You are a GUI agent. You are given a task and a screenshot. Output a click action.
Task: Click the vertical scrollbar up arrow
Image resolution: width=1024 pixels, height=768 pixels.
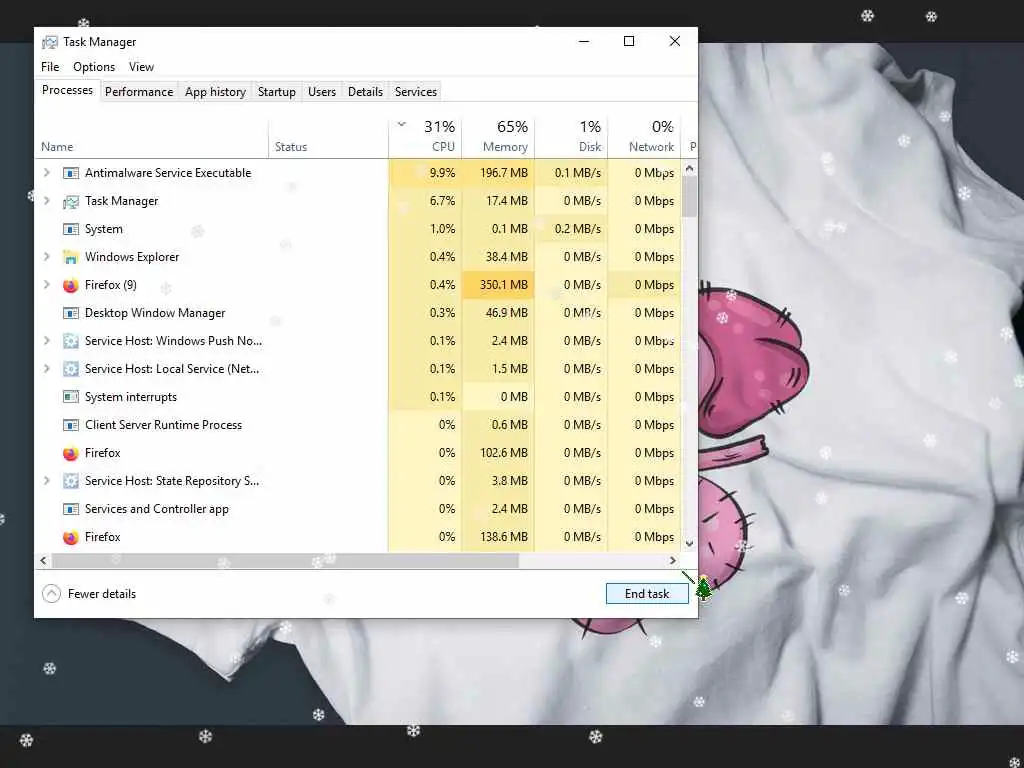[690, 168]
